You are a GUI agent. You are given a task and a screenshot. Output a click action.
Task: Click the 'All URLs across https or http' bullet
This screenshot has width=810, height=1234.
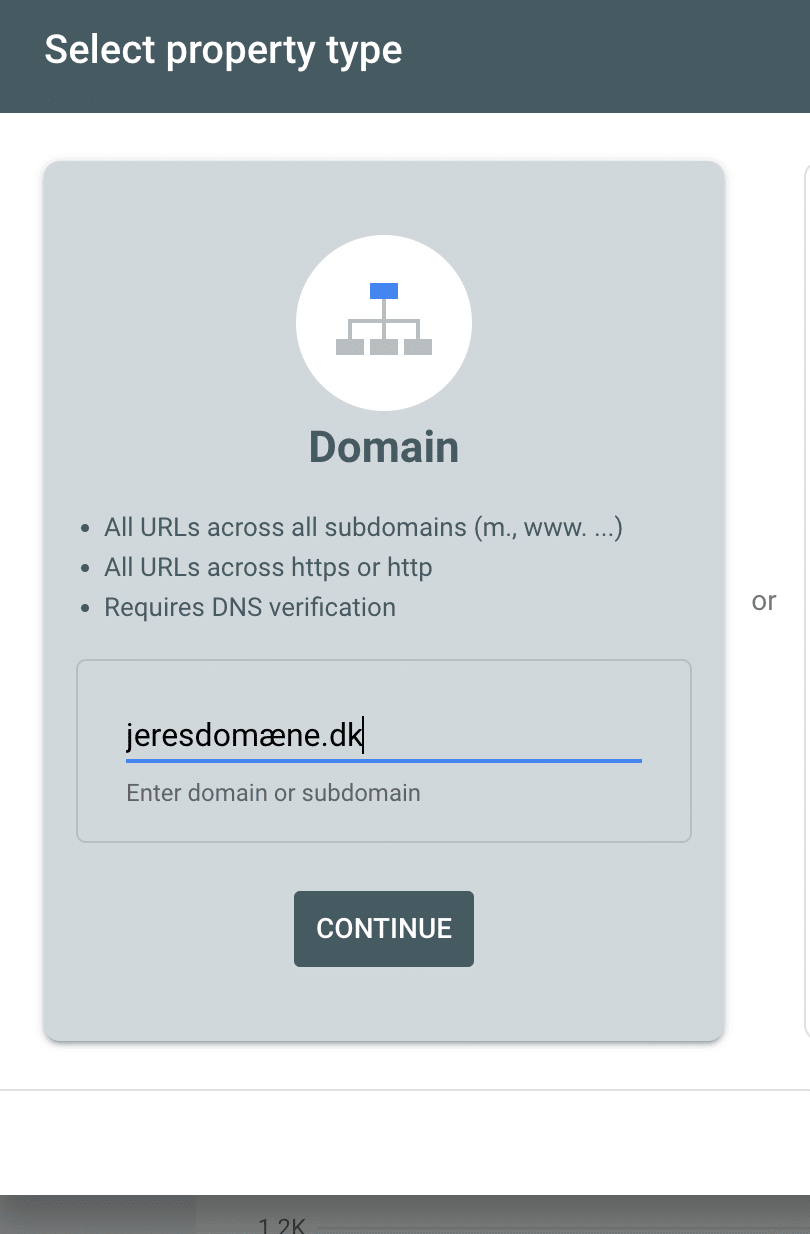tap(268, 568)
